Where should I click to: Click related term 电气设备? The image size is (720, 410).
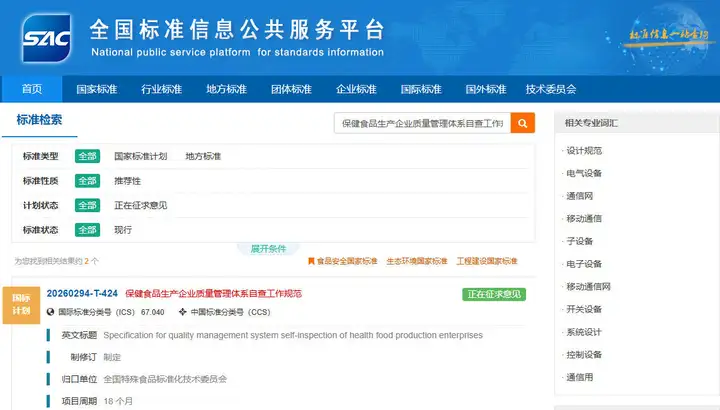584,173
